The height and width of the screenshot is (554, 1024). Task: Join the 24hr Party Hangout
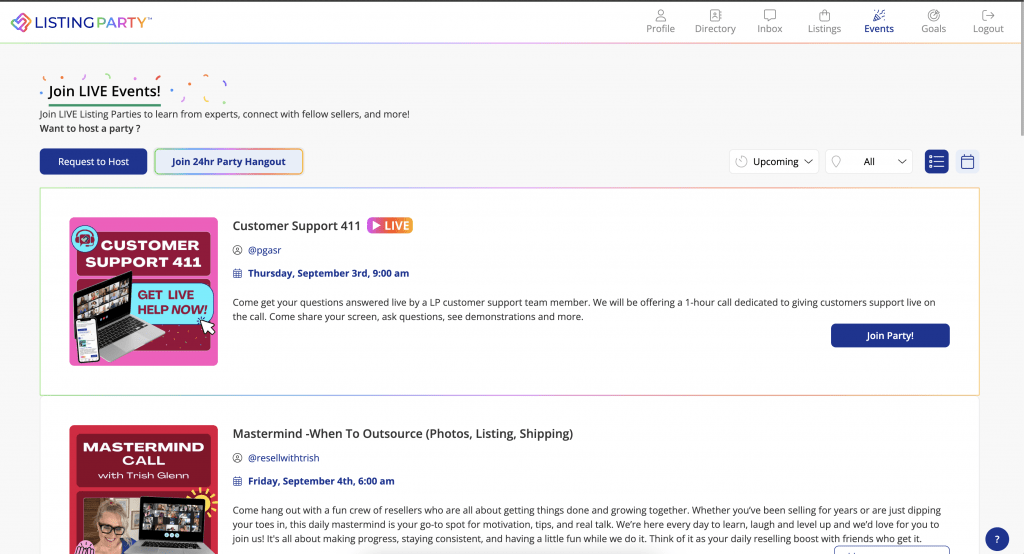(x=229, y=161)
